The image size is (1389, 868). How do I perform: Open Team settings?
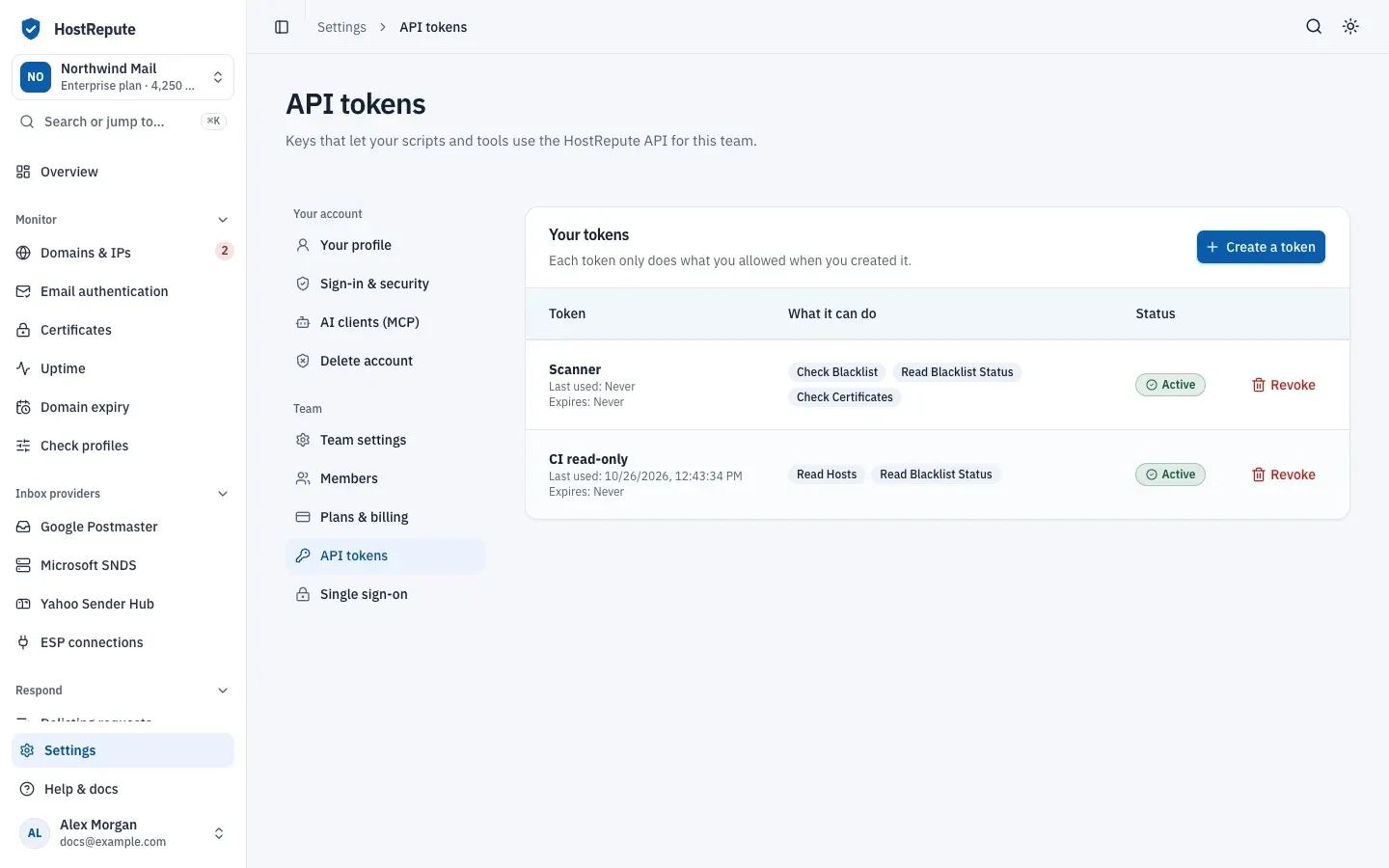(386, 440)
